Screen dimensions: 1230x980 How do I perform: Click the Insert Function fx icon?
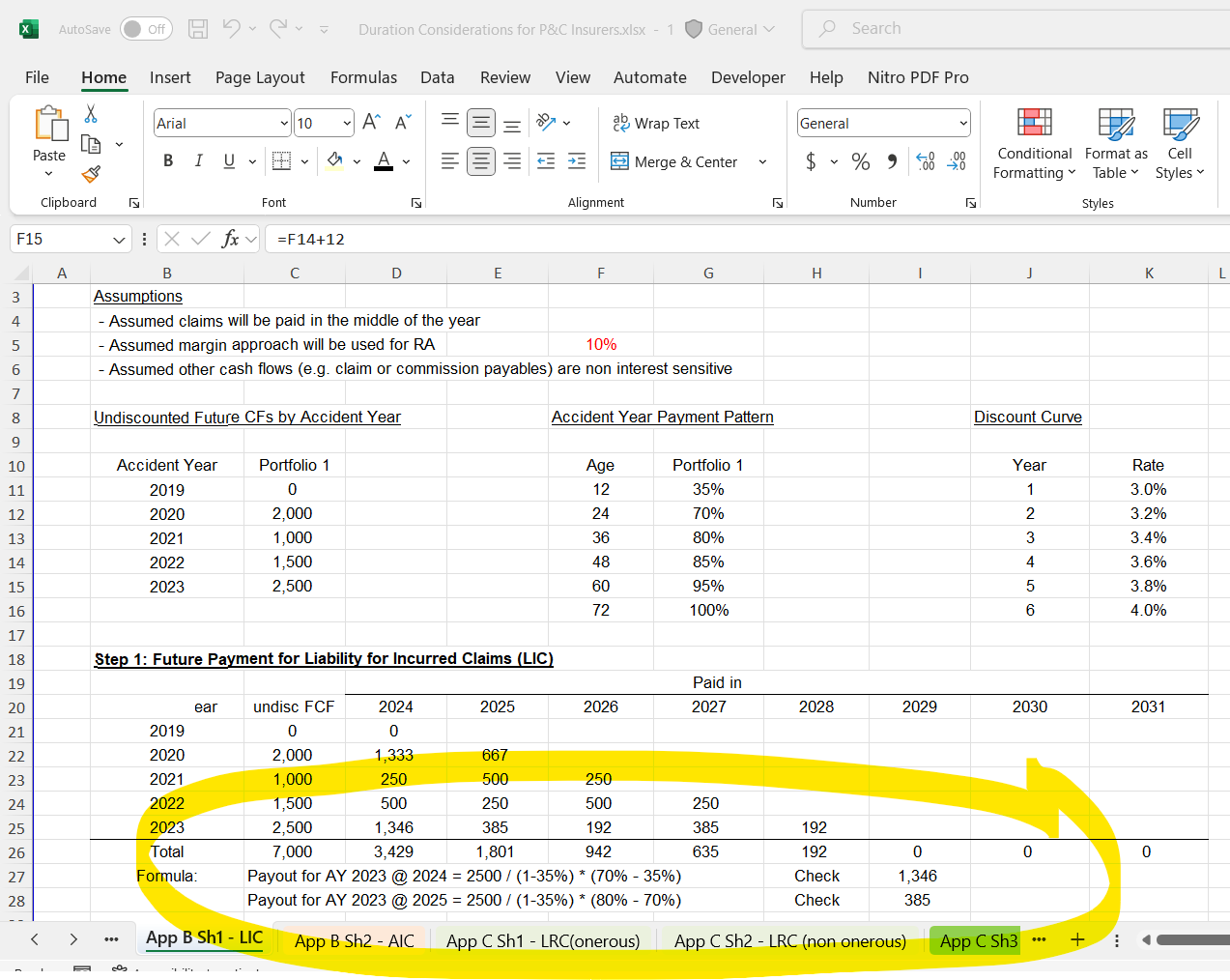[230, 239]
